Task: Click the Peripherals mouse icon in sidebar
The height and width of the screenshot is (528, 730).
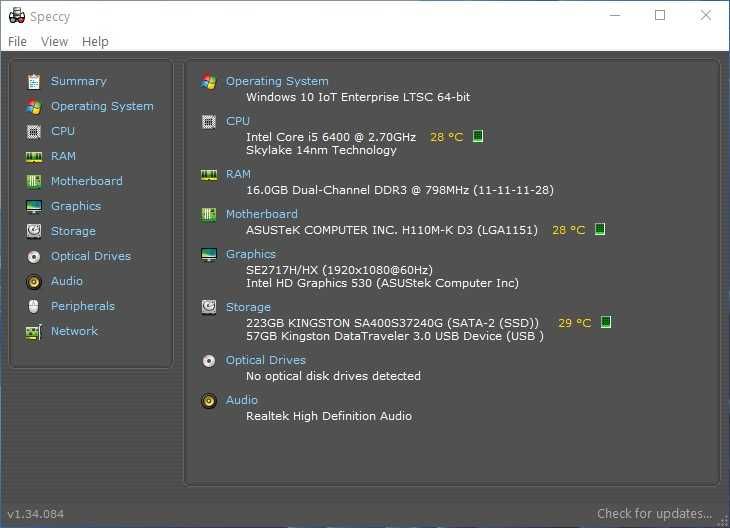Action: (x=34, y=306)
